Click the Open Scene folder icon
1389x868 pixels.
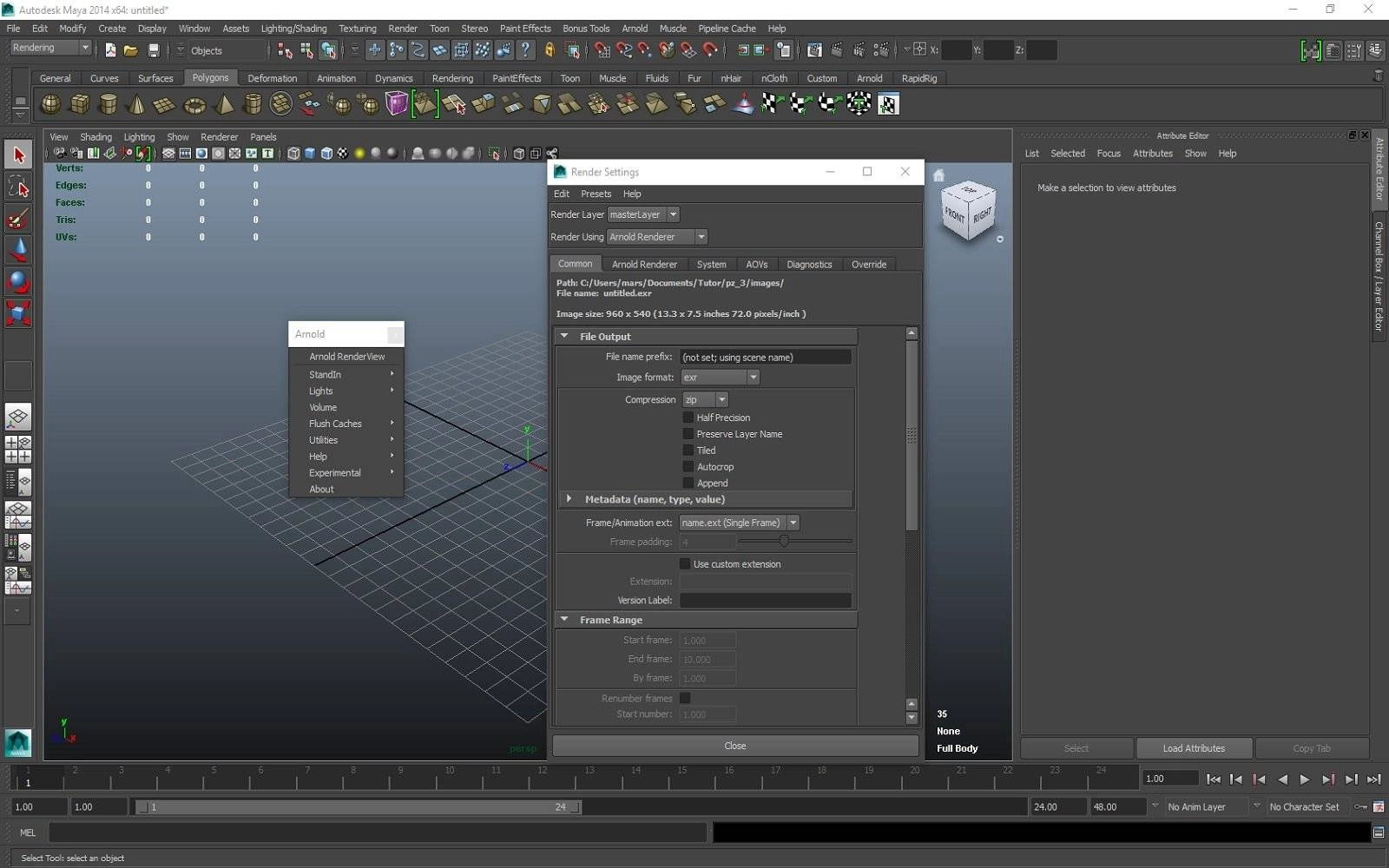(x=131, y=50)
